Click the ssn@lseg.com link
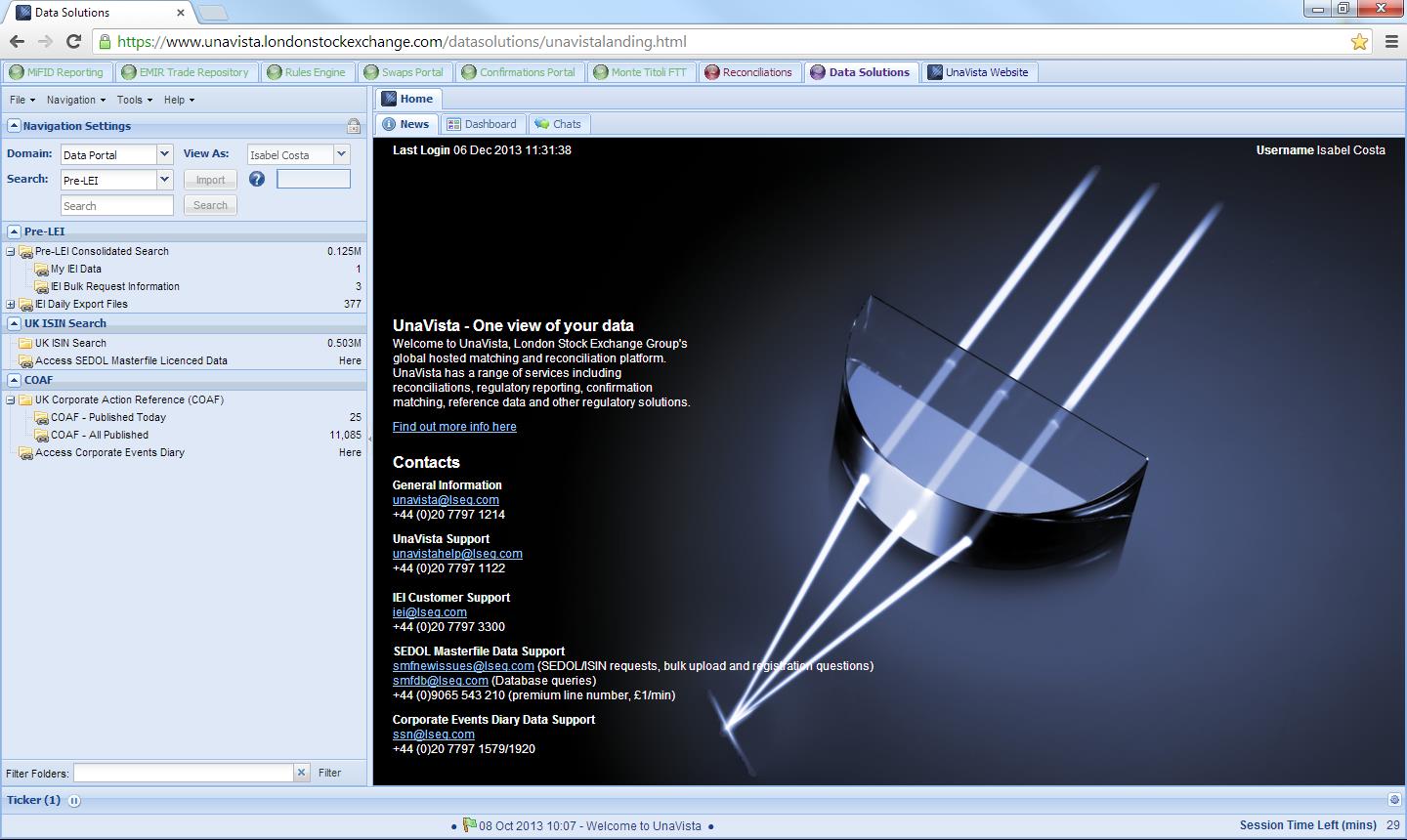This screenshot has height=840, width=1407. 434,735
